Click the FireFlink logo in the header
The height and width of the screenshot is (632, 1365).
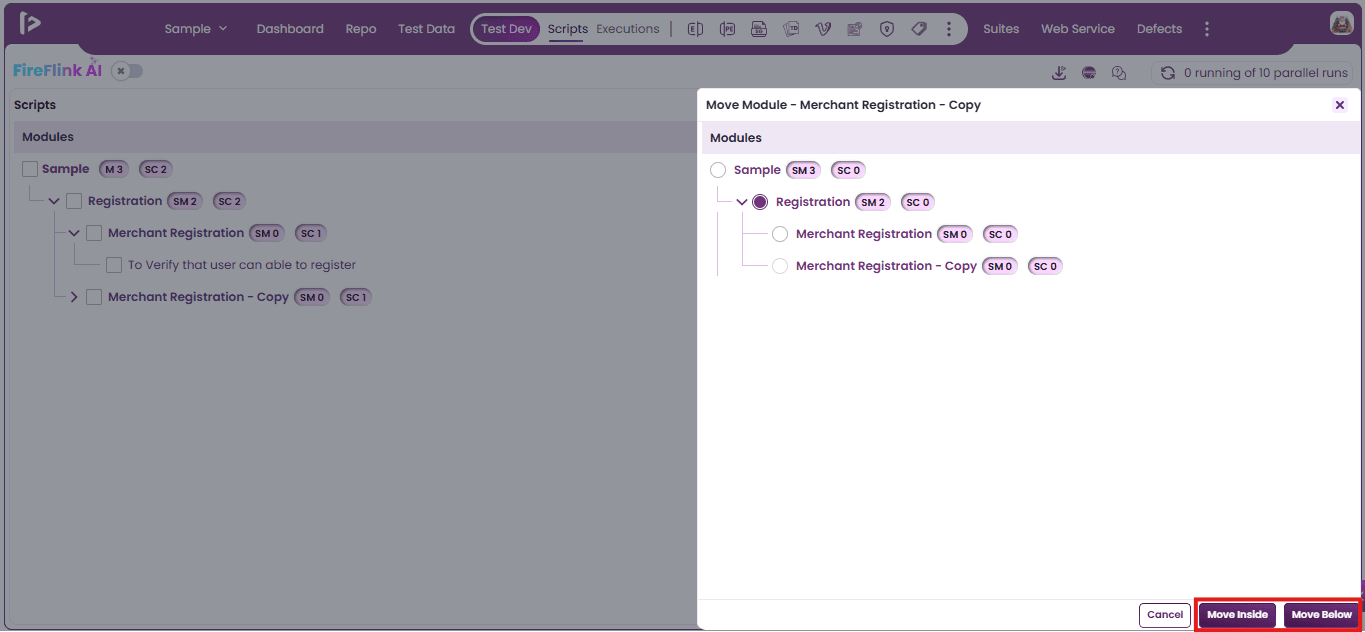coord(30,23)
